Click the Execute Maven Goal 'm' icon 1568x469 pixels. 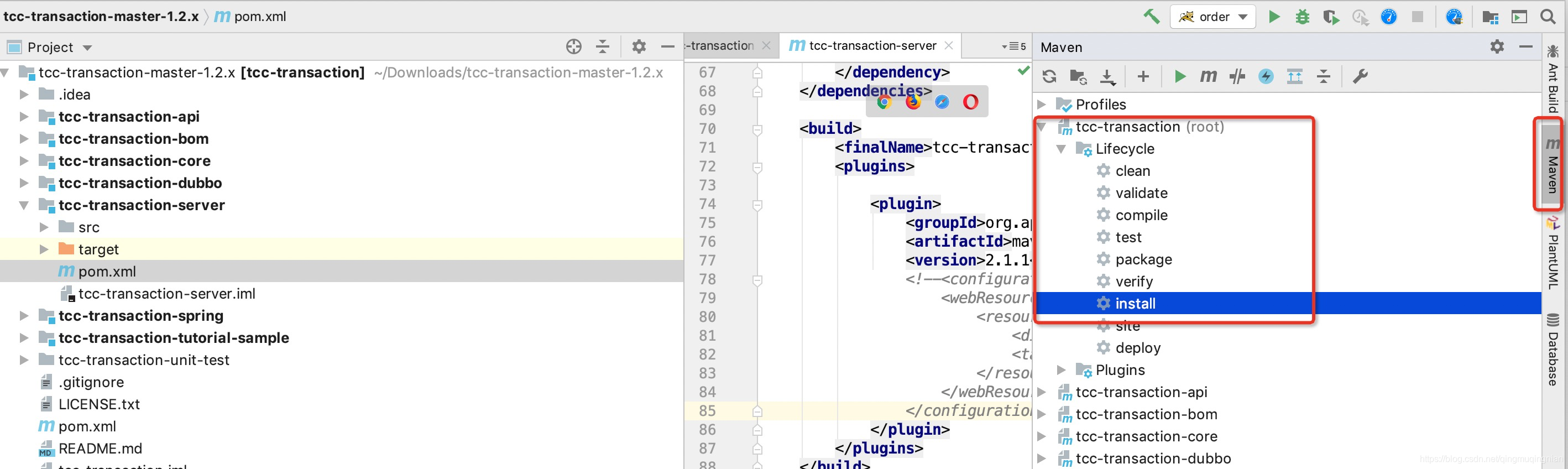[x=1208, y=76]
